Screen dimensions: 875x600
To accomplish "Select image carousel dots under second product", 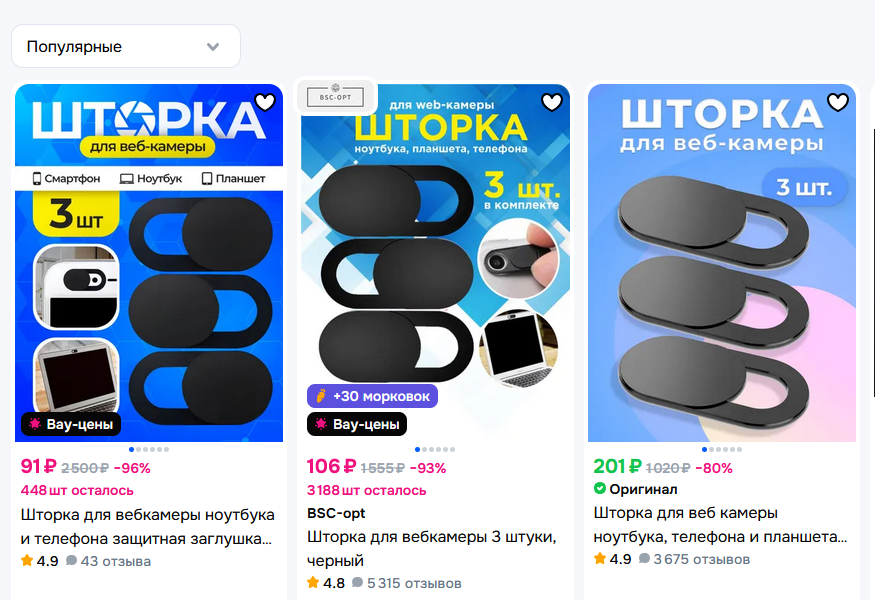I will [x=435, y=449].
